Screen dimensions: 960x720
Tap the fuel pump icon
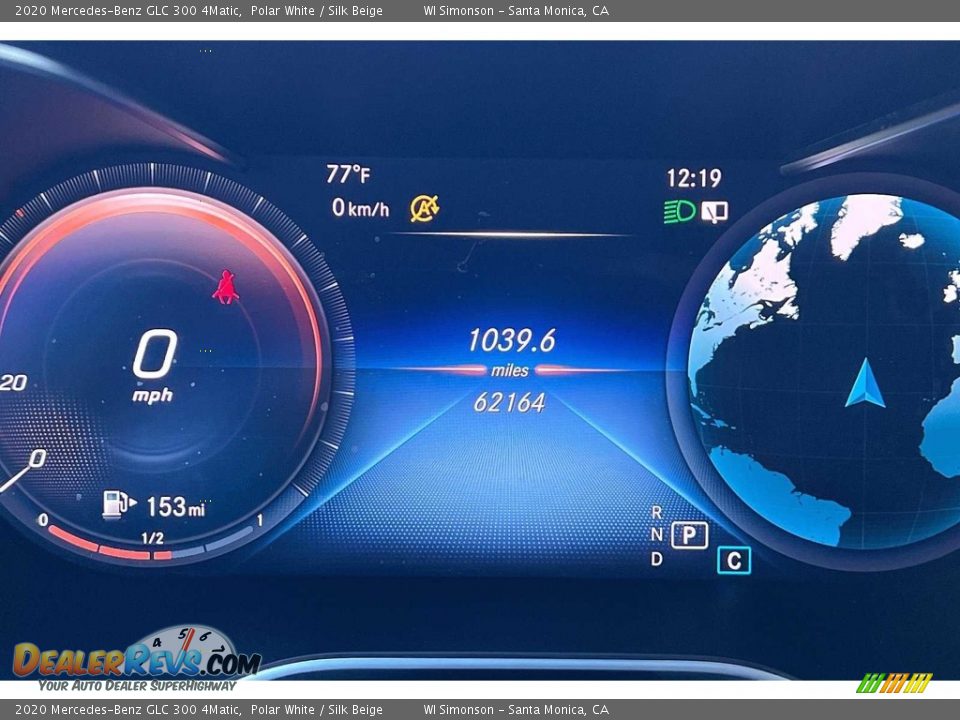point(118,504)
